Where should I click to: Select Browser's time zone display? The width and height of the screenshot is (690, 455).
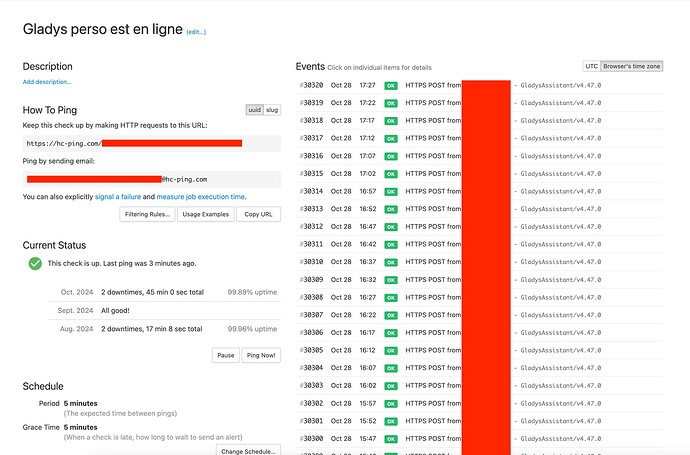tap(632, 66)
